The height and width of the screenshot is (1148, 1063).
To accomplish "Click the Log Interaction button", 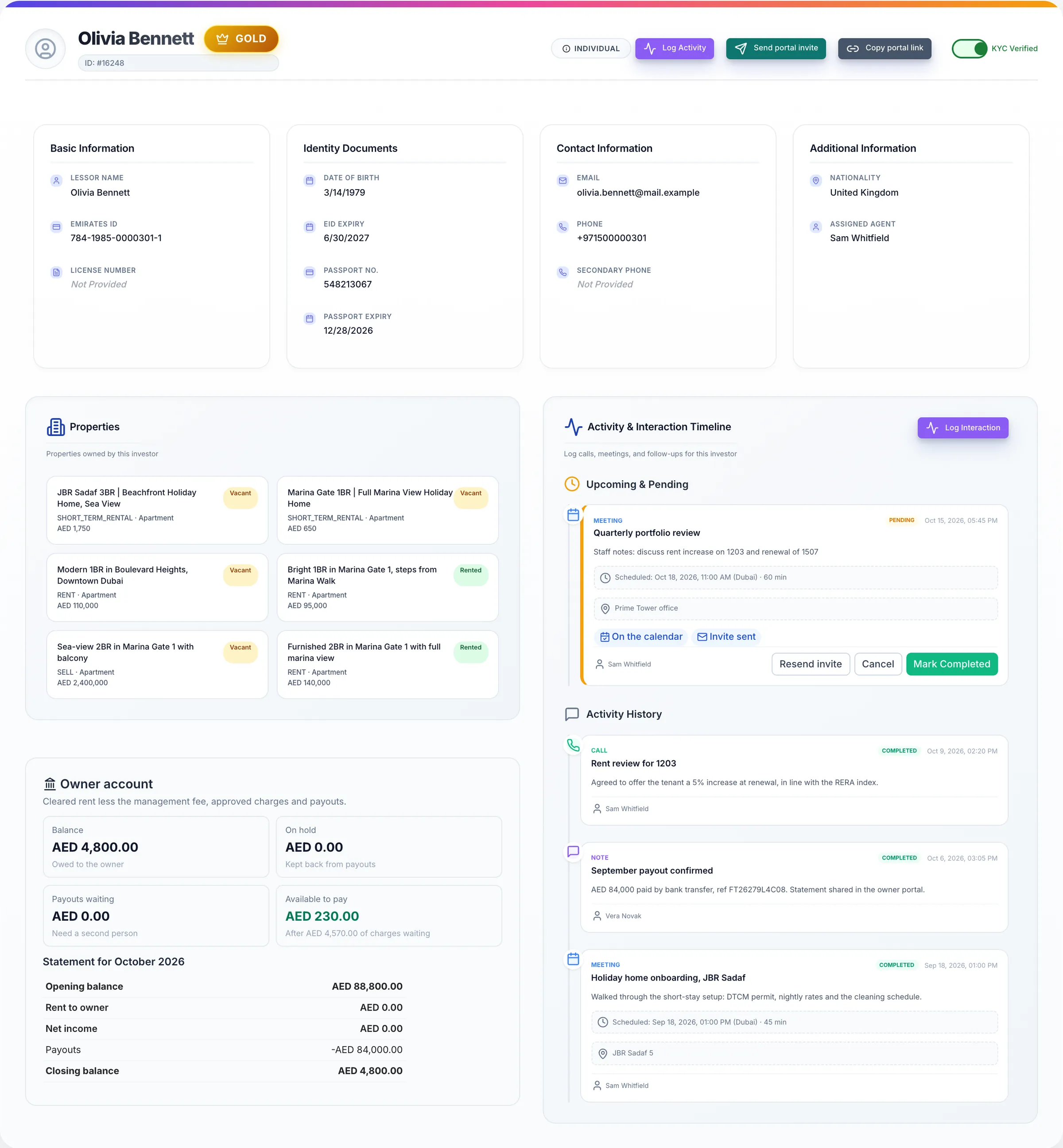I will (962, 428).
